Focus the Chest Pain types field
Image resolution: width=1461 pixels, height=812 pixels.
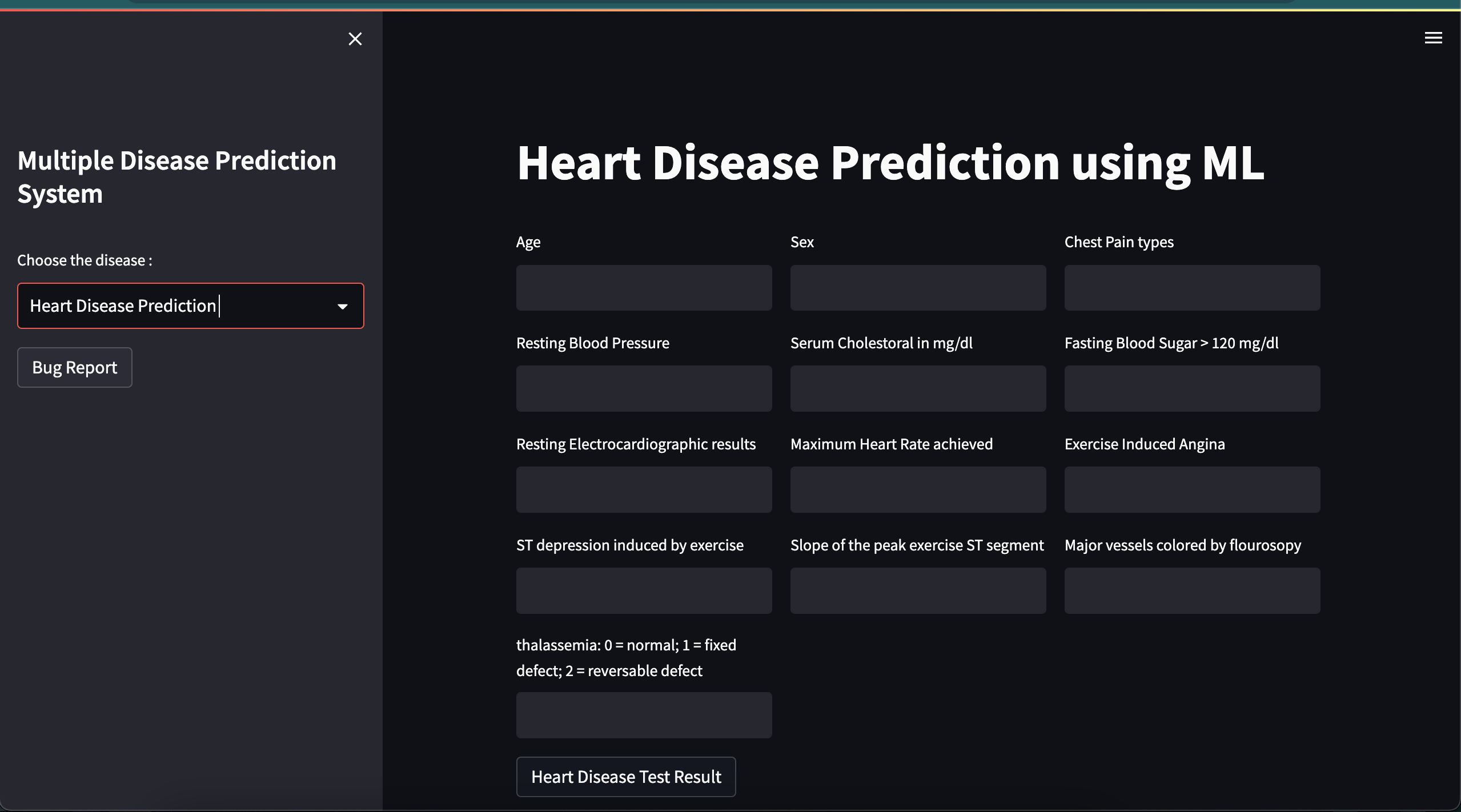click(1191, 287)
